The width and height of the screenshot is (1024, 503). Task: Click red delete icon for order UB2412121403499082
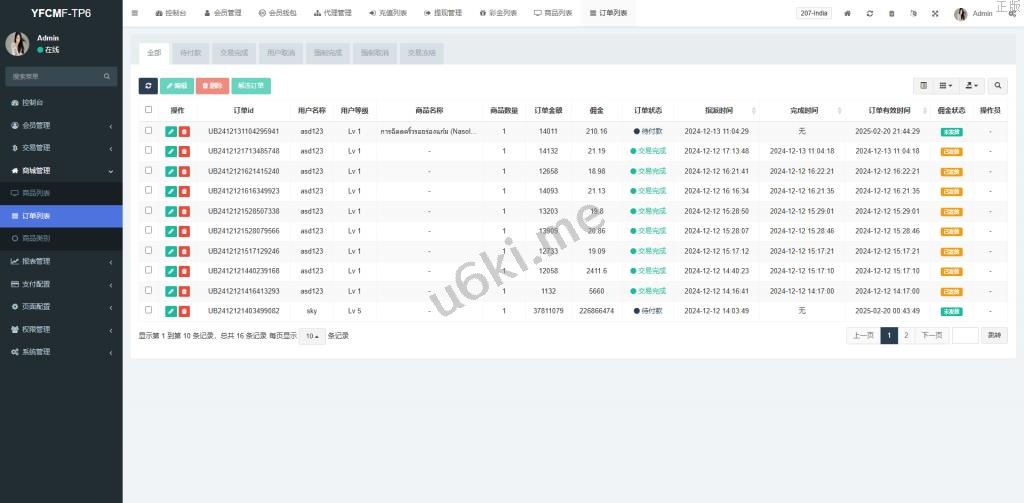coord(184,311)
